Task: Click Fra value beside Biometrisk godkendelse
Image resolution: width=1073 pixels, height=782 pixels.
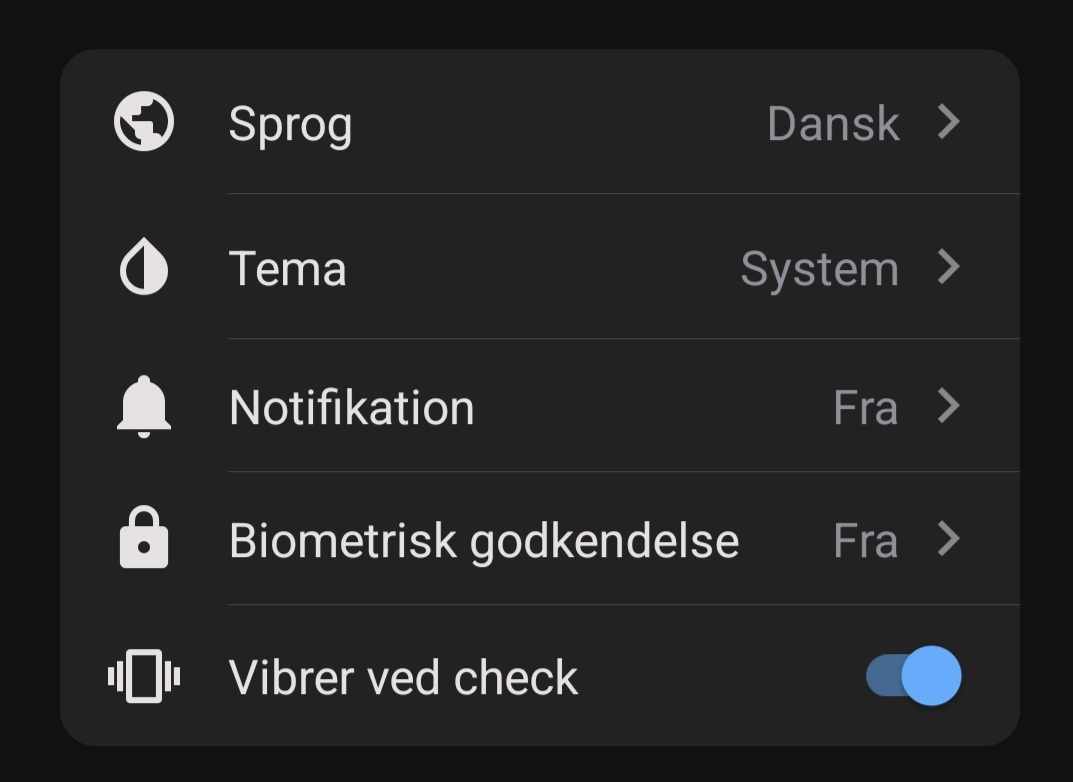Action: click(x=865, y=541)
